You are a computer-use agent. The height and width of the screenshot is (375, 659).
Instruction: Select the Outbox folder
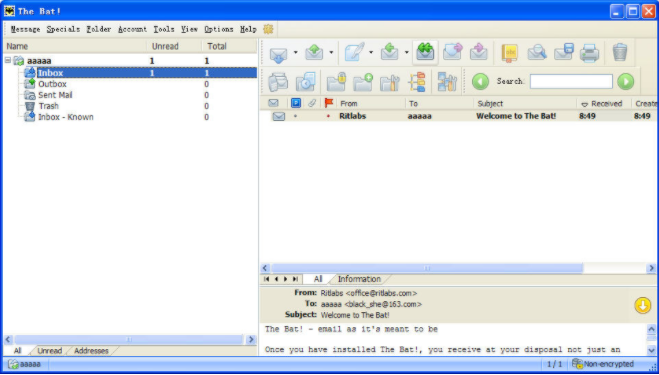coord(53,84)
